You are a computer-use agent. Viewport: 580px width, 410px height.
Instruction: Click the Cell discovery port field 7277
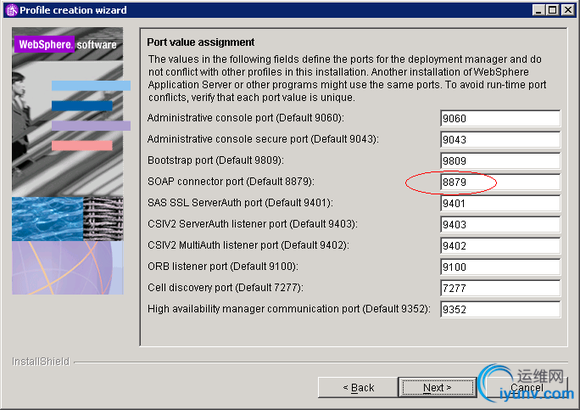500,288
